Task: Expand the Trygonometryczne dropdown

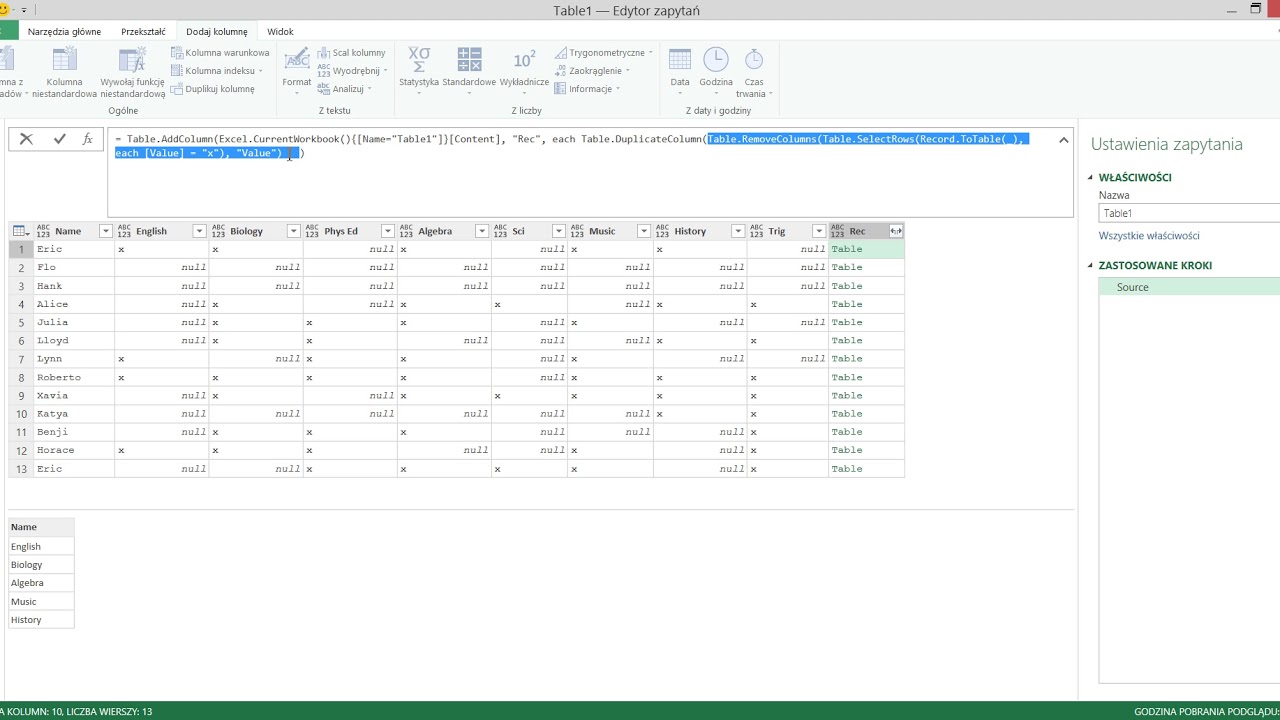Action: 651,53
